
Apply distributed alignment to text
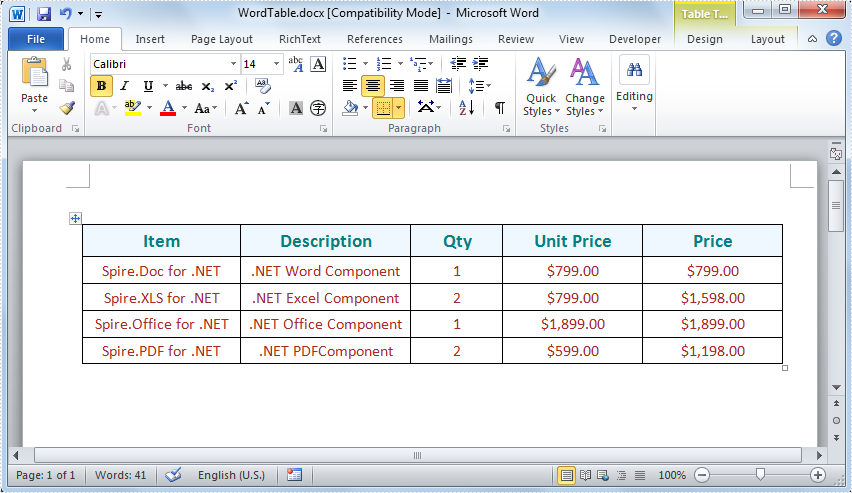click(444, 86)
